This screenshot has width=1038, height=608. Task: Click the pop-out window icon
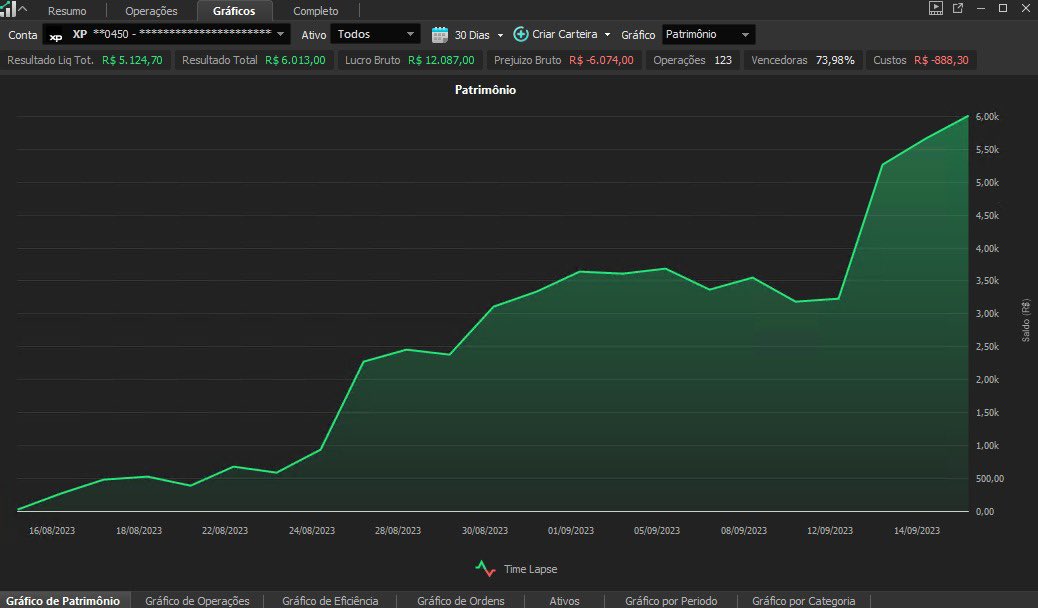pos(958,8)
